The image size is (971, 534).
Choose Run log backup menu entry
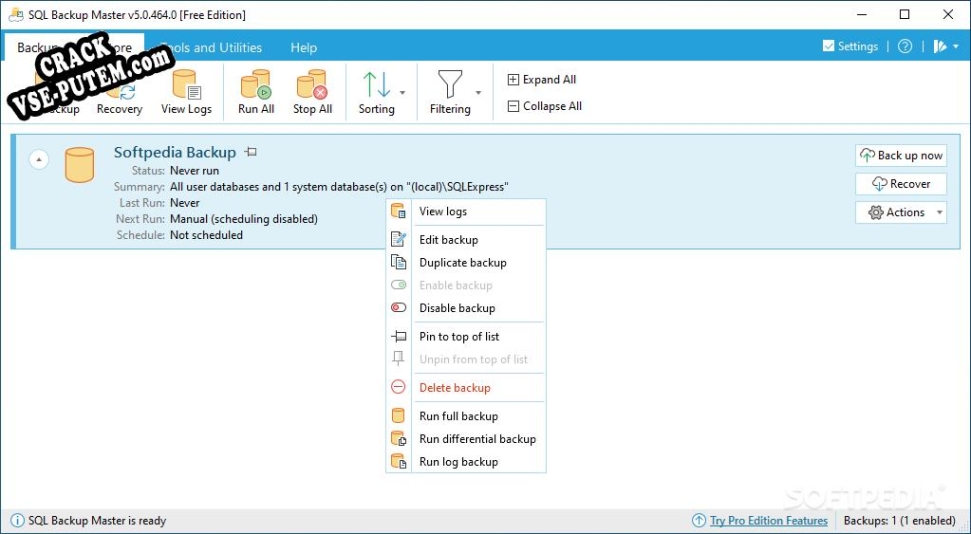tap(466, 462)
